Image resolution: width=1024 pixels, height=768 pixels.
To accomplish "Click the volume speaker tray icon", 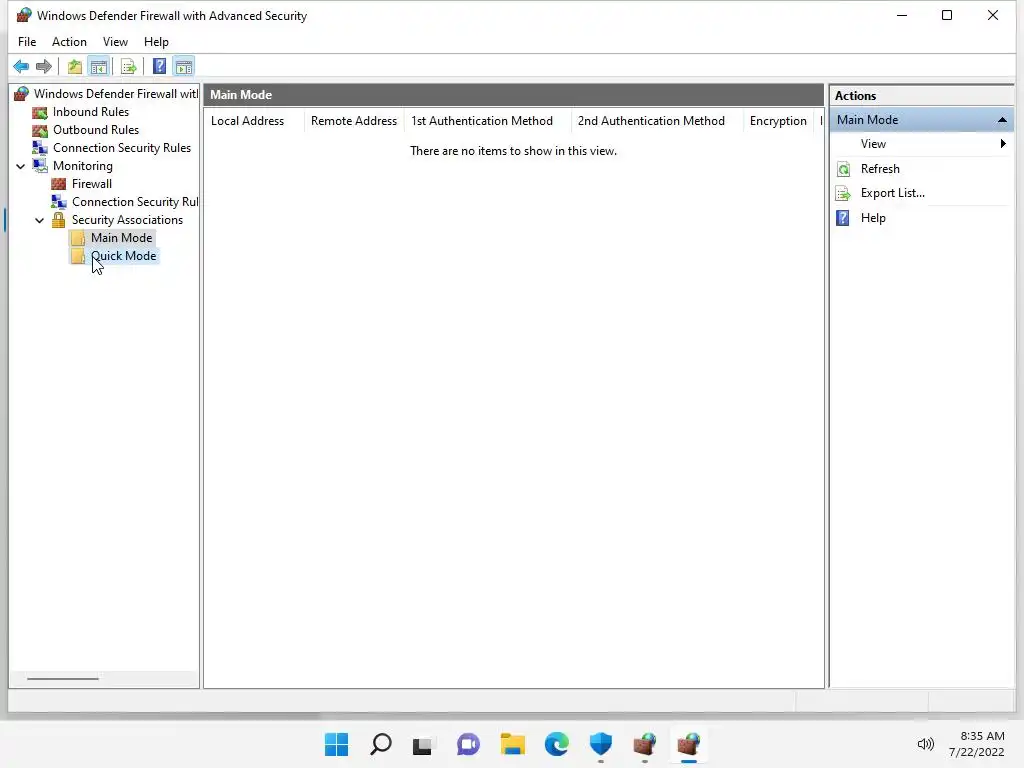I will 925,744.
